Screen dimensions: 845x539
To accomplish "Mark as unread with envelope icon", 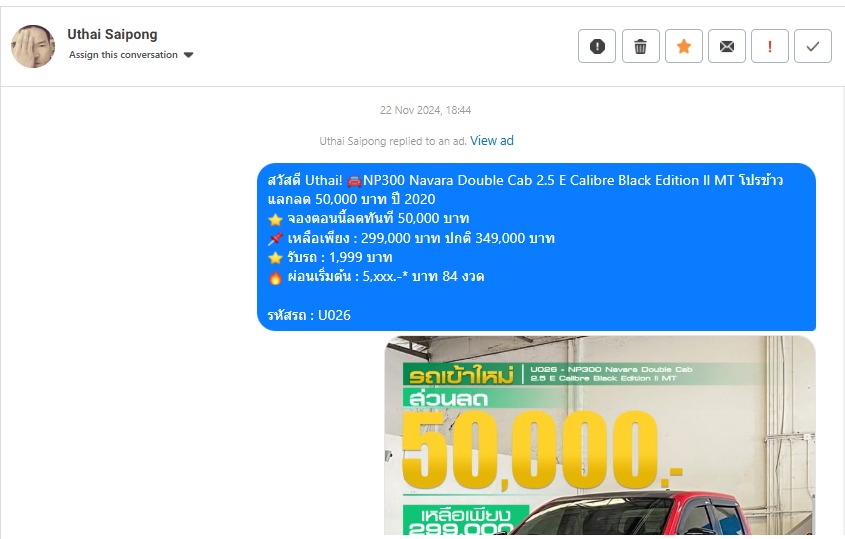I will click(x=726, y=46).
